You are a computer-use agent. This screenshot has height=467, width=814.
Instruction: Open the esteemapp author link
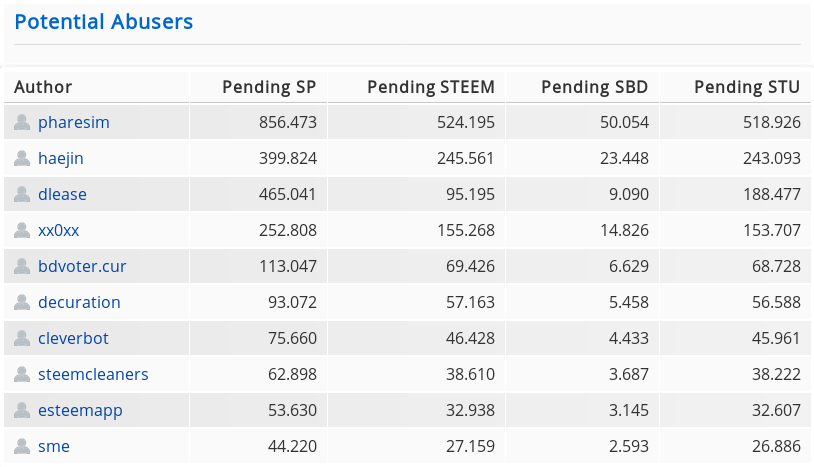point(80,410)
